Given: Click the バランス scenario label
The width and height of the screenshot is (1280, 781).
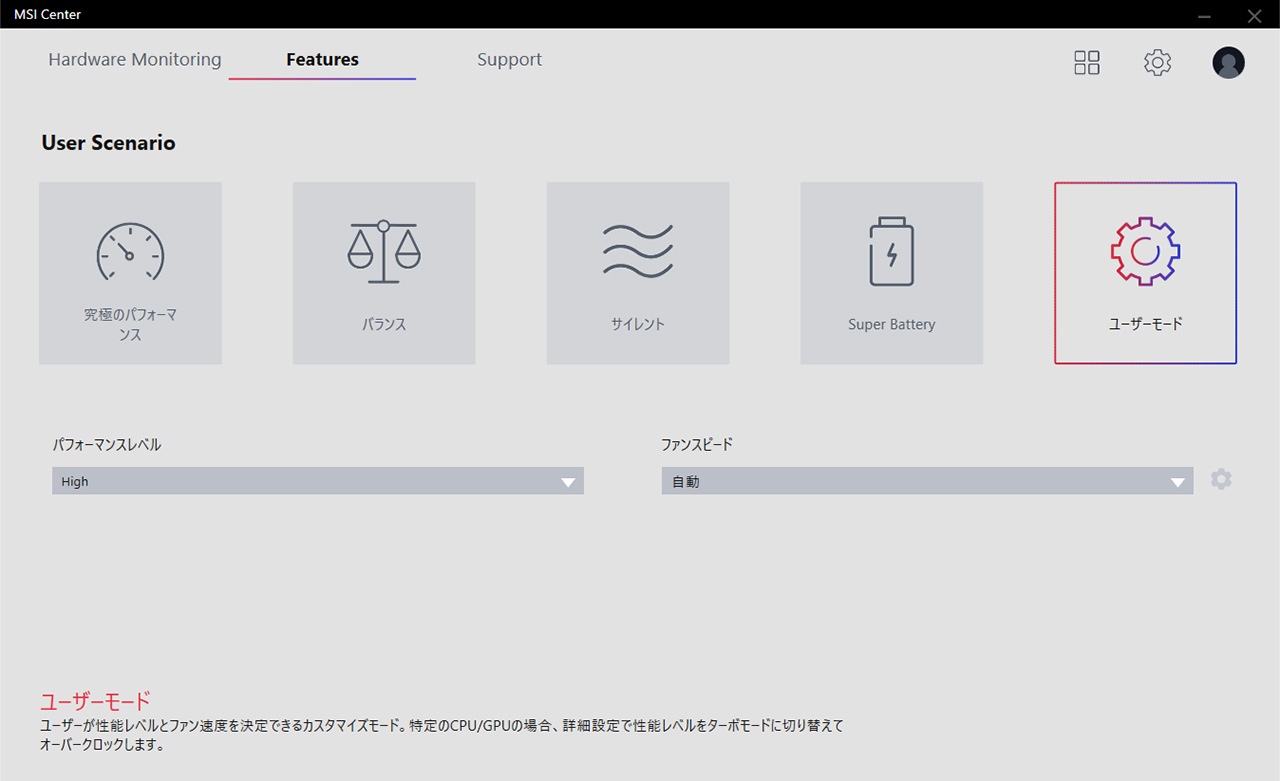Looking at the screenshot, I should 384,325.
